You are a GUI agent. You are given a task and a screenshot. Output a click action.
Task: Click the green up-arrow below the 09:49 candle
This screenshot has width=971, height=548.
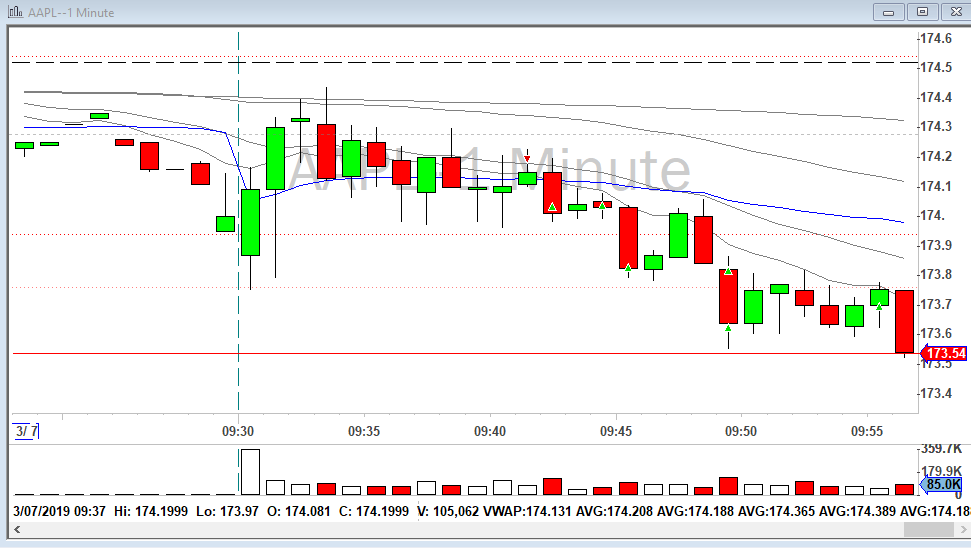(729, 328)
